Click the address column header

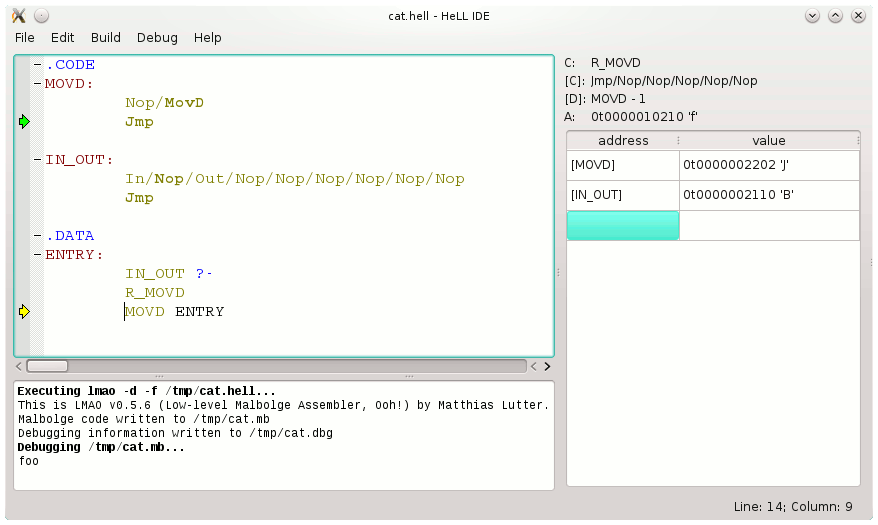[x=623, y=140]
